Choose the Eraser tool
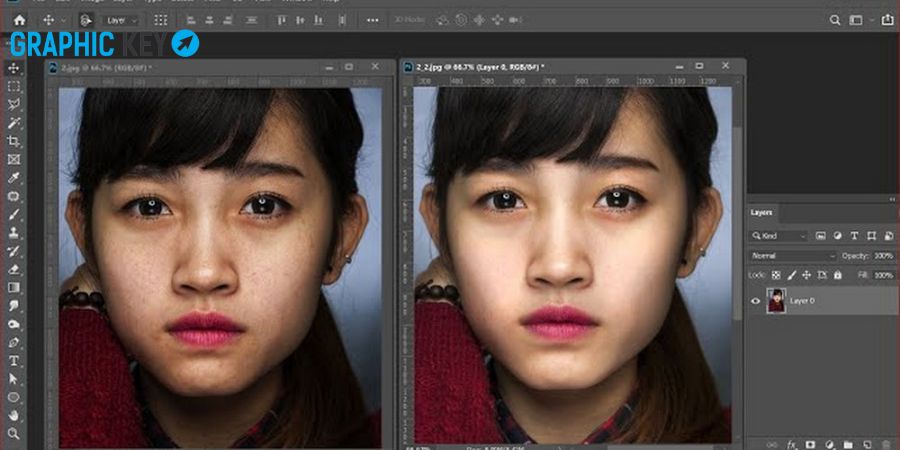This screenshot has height=450, width=900. (14, 269)
